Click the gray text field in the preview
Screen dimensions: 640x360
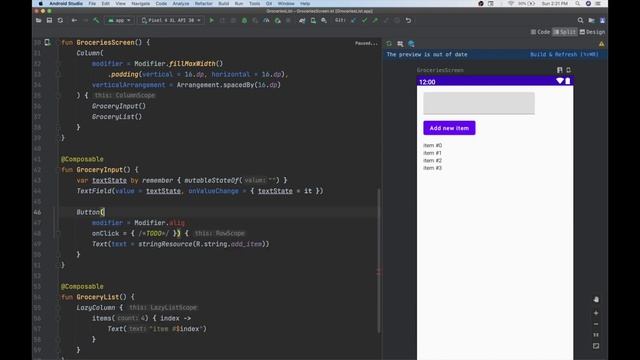[479, 103]
